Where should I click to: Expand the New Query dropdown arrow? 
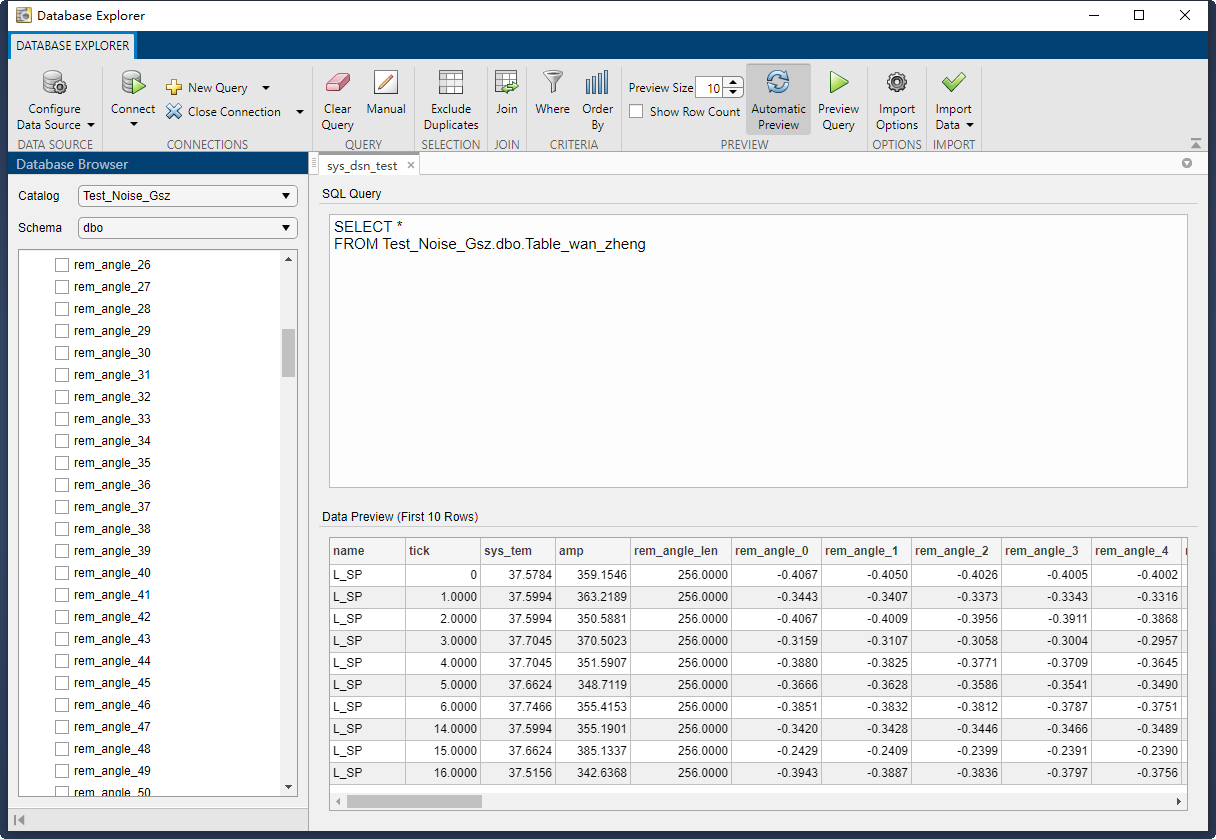coord(264,87)
